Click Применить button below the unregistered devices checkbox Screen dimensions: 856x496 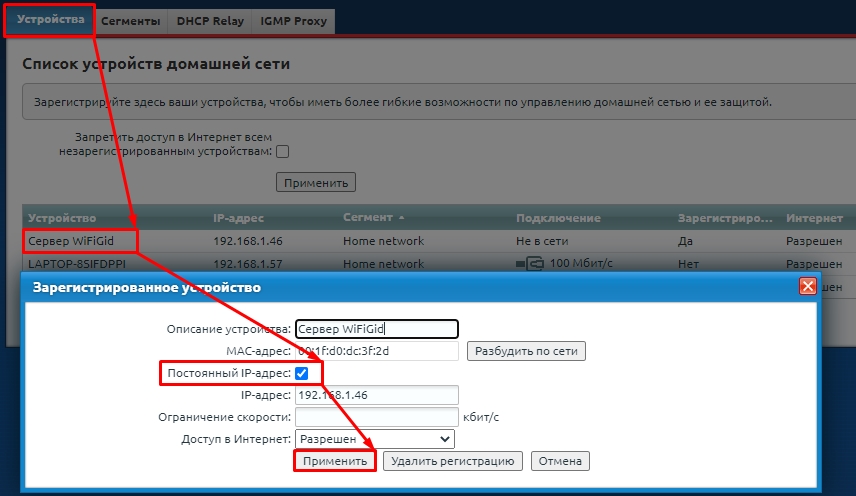pos(316,182)
